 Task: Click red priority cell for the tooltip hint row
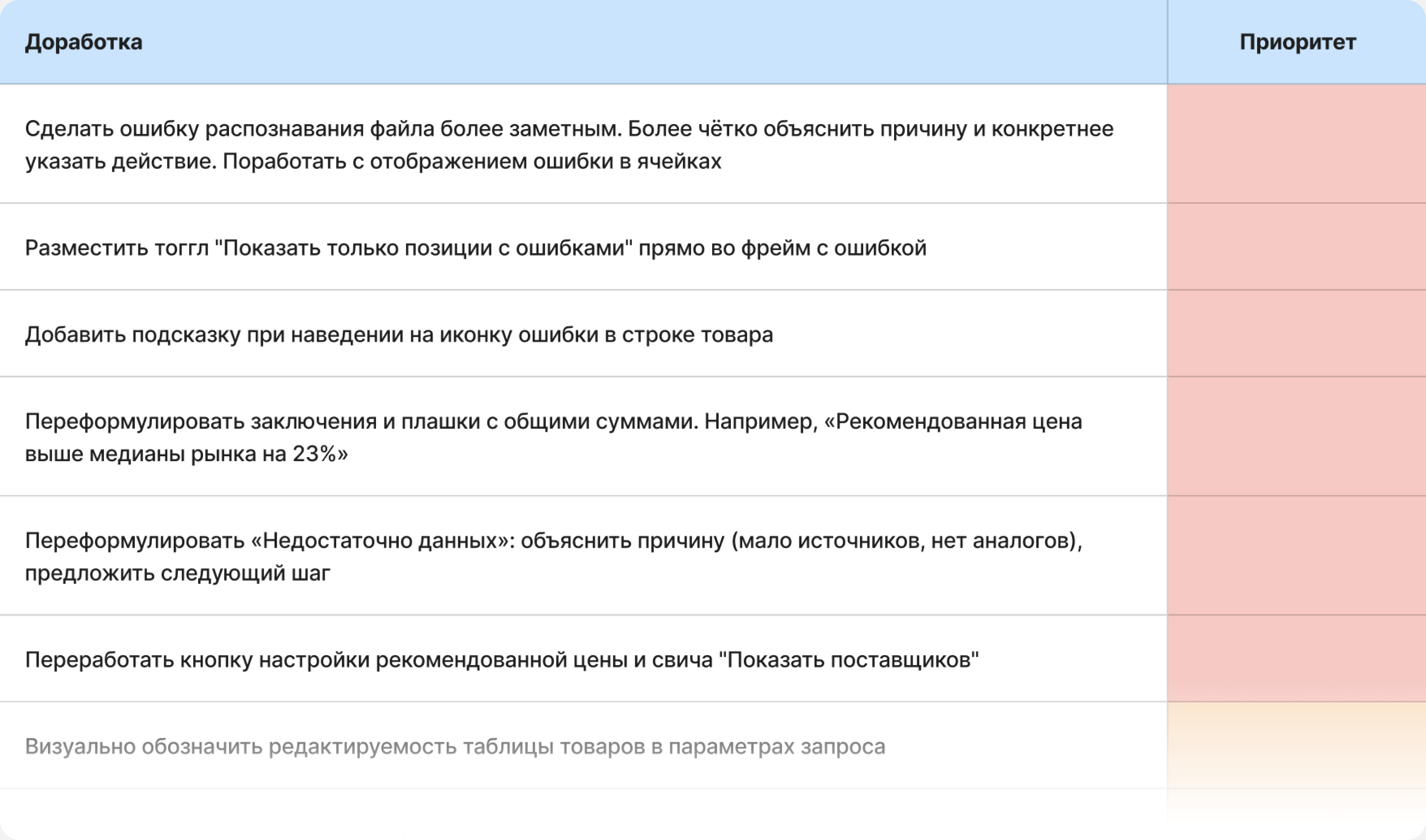pyautogui.click(x=1297, y=333)
